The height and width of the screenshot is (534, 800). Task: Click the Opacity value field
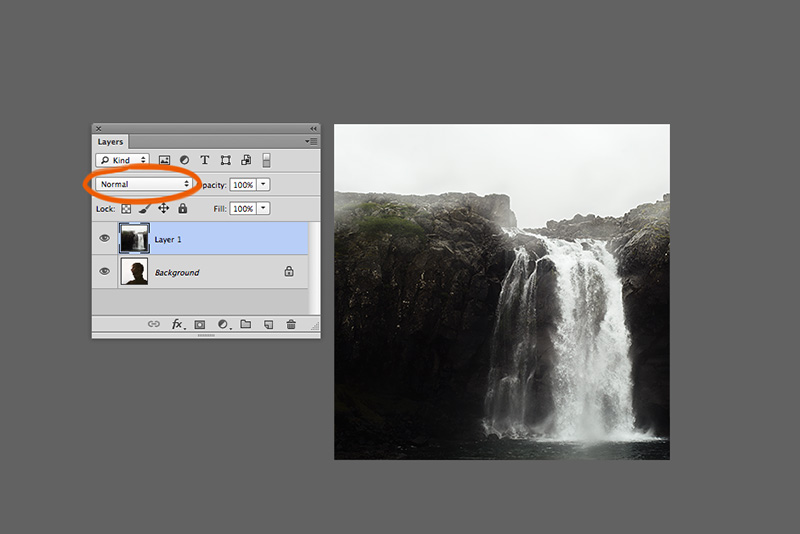pos(243,185)
